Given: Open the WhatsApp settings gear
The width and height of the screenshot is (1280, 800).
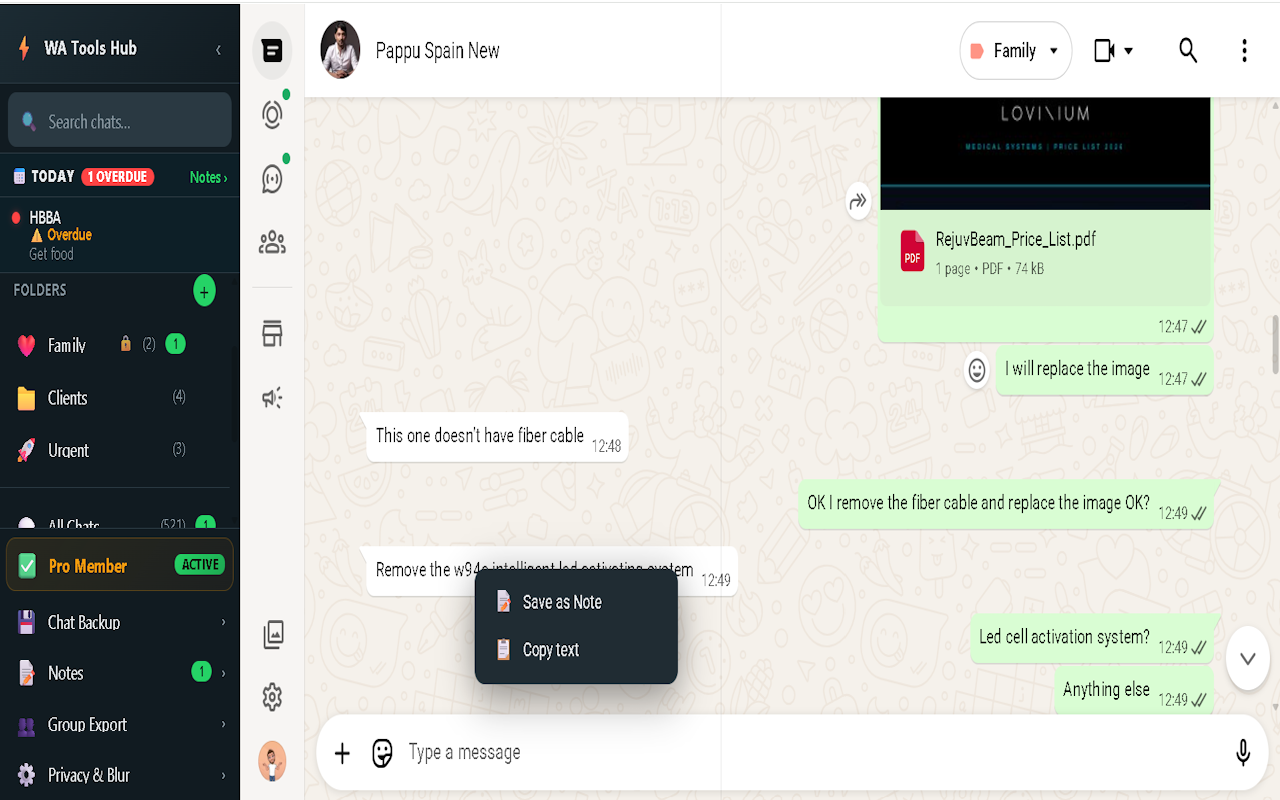Looking at the screenshot, I should [x=272, y=697].
